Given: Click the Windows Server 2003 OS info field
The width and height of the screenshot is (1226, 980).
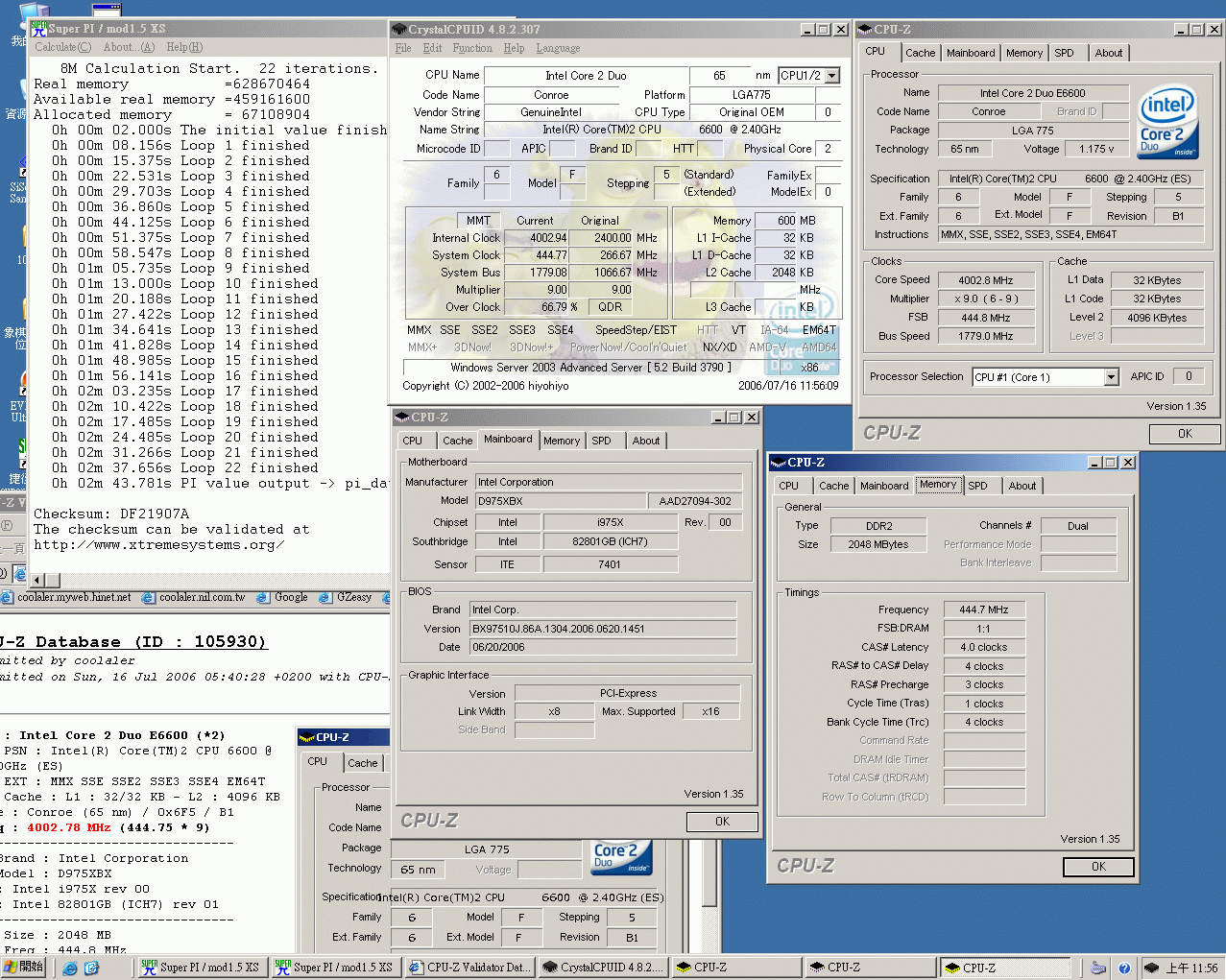Looking at the screenshot, I should pyautogui.click(x=590, y=368).
